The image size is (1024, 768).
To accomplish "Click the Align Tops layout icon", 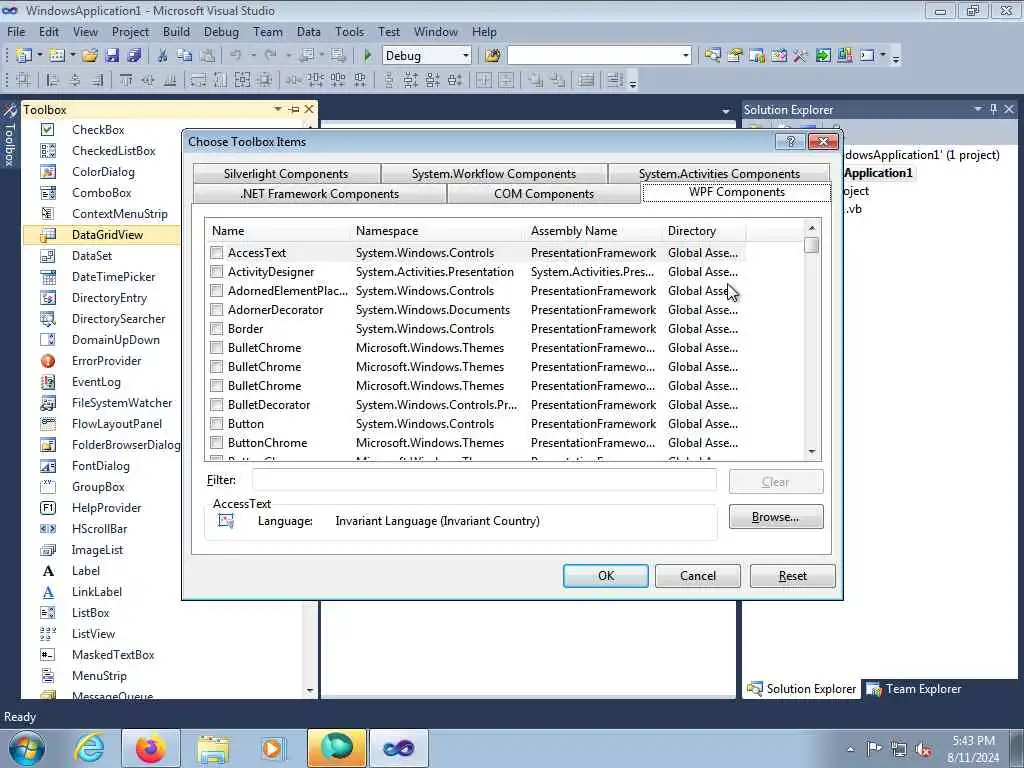I will click(126, 80).
